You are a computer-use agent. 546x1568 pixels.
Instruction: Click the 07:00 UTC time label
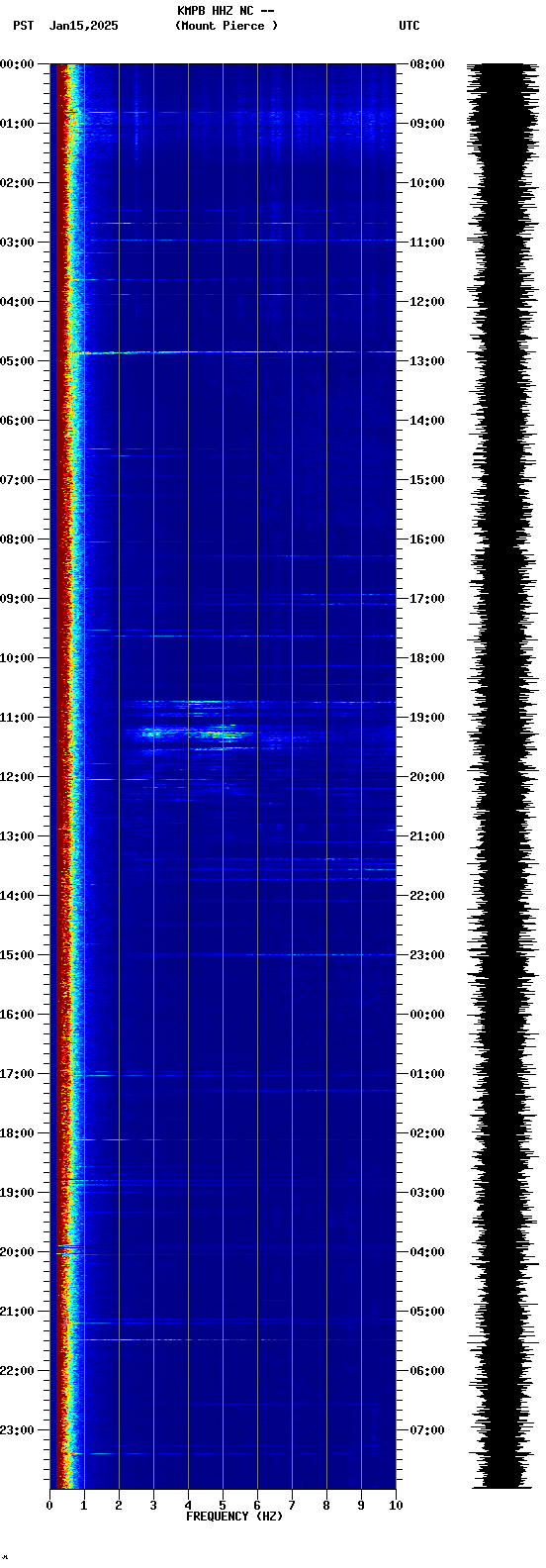point(427,1430)
